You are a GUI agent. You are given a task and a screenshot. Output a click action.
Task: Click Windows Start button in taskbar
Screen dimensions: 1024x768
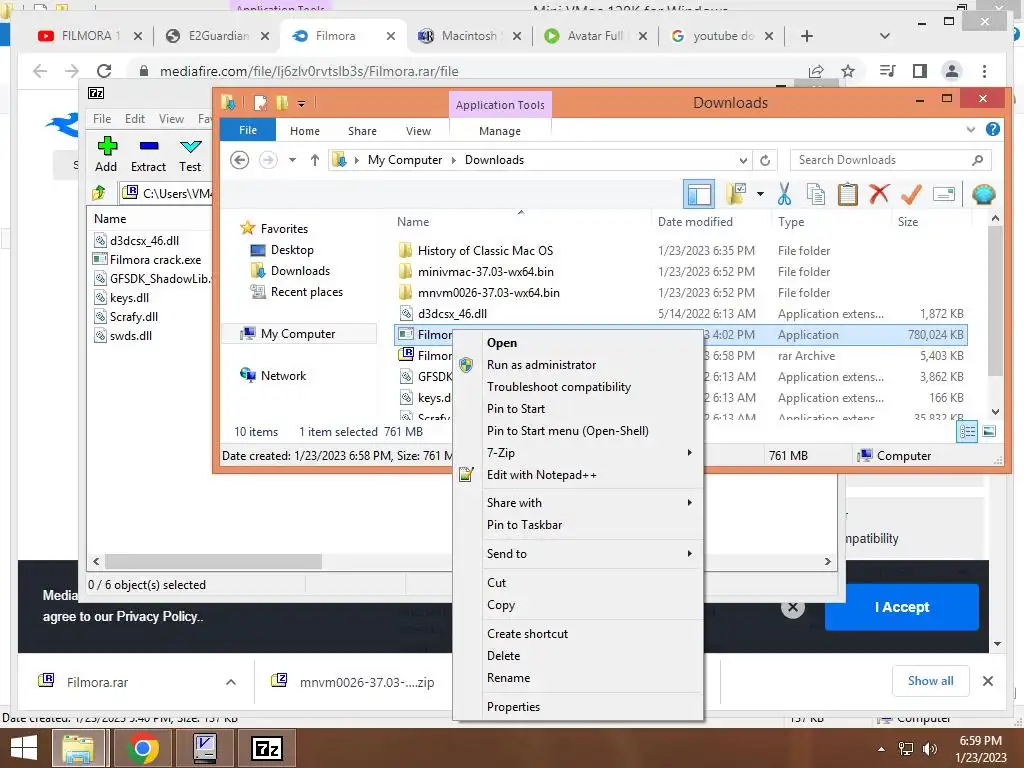[24, 748]
